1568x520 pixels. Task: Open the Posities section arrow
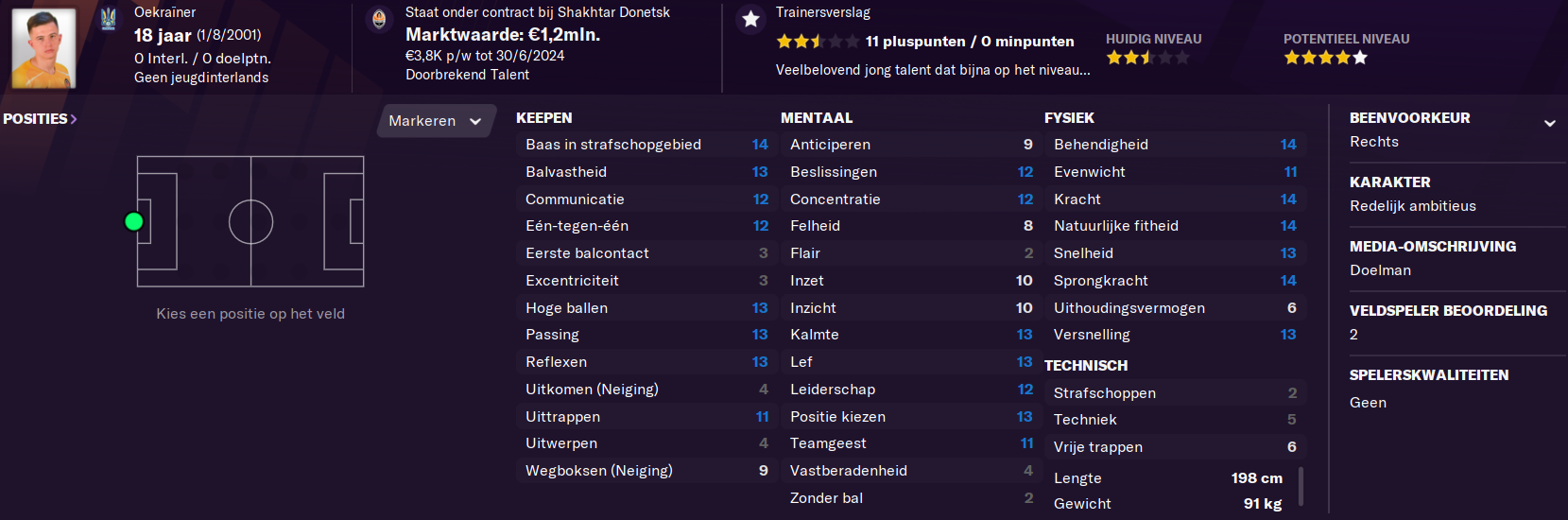point(74,119)
